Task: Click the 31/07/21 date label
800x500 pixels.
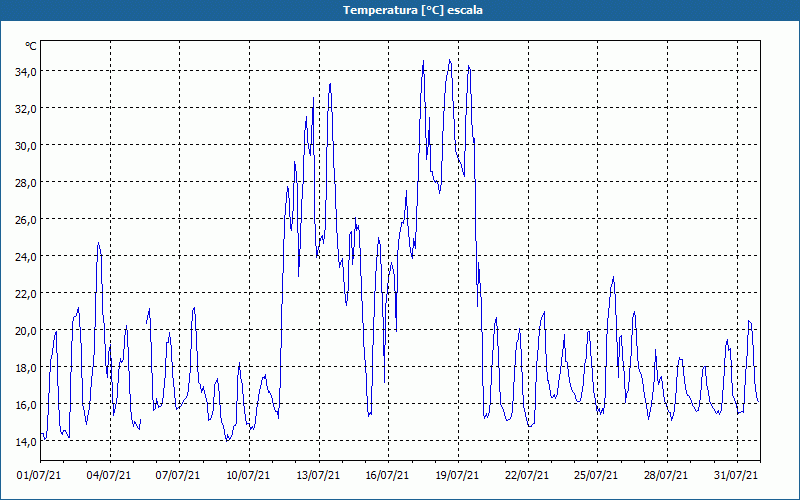Action: click(736, 476)
